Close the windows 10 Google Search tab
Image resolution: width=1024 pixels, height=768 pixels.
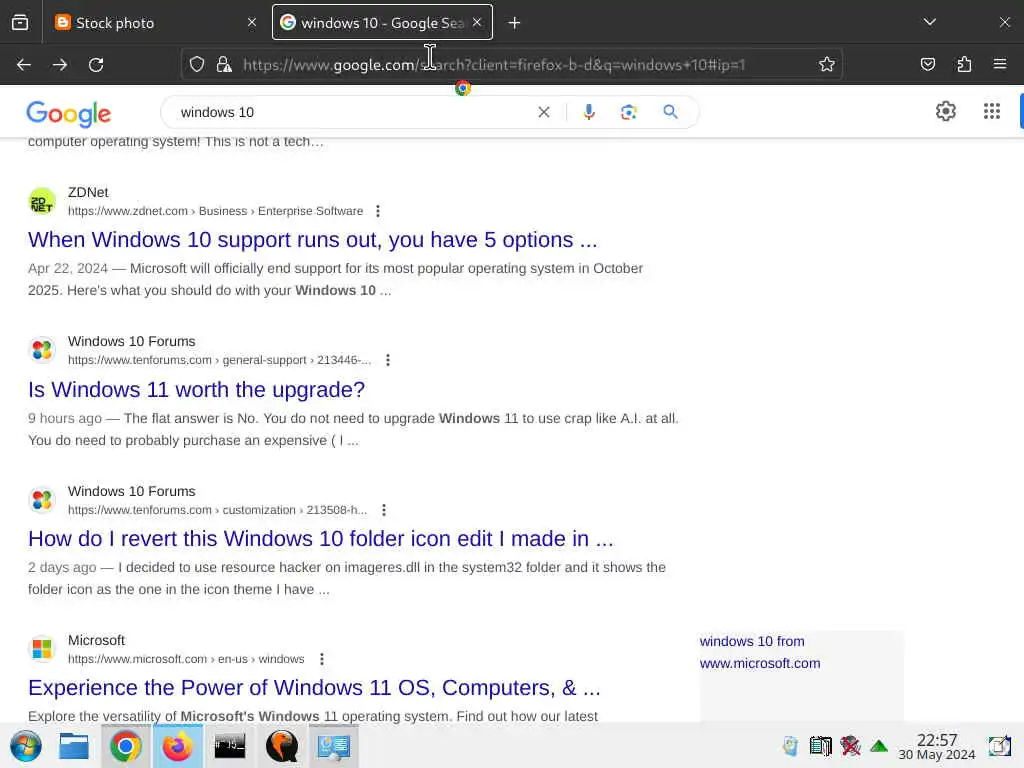pos(477,23)
